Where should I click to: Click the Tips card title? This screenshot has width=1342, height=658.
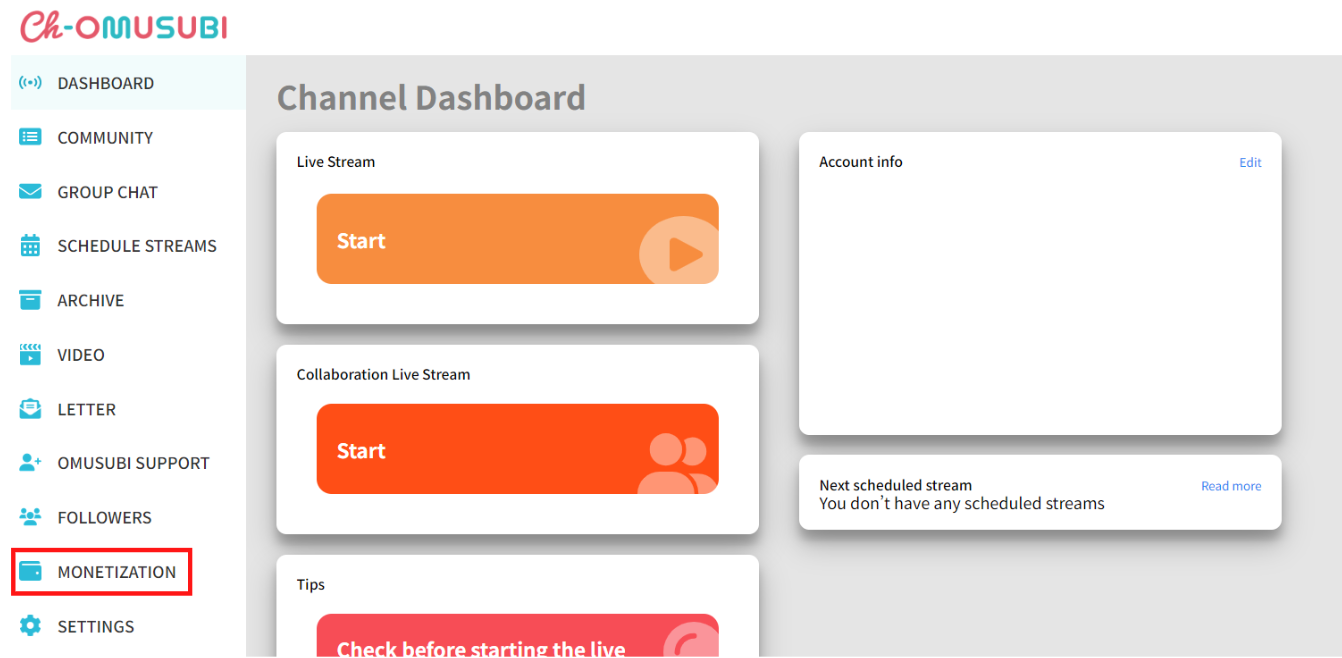pyautogui.click(x=311, y=585)
